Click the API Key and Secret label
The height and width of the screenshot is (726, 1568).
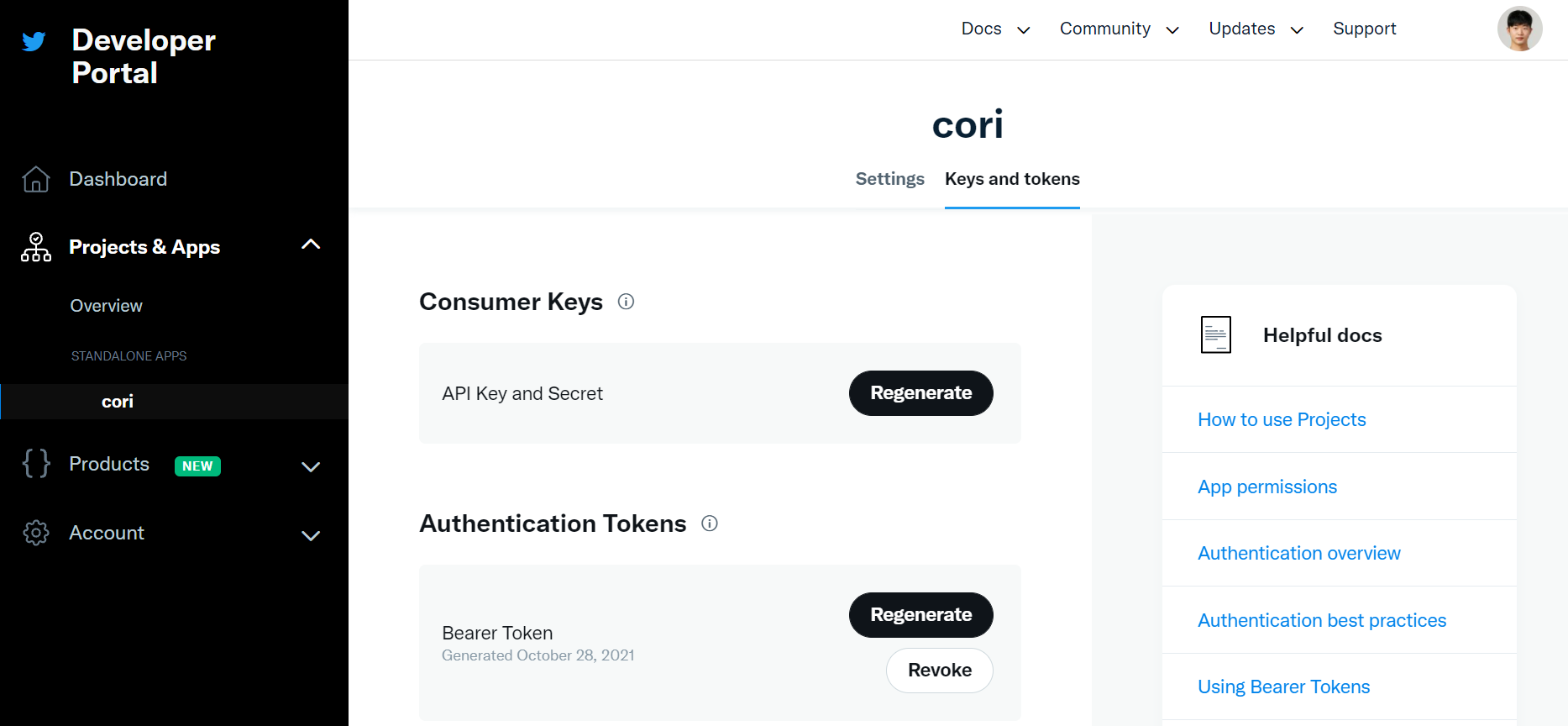[522, 393]
